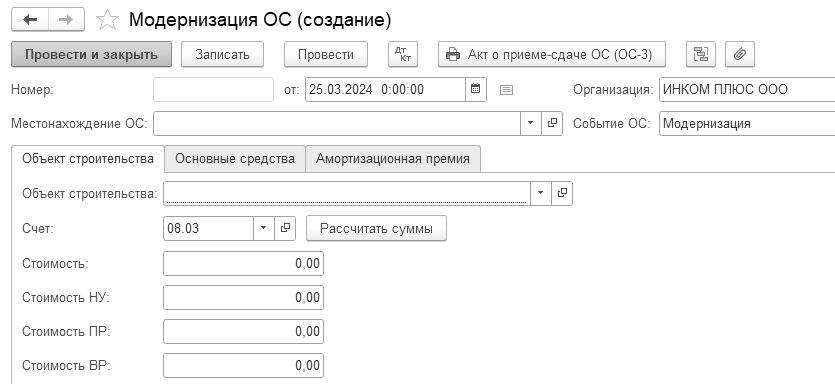
Task: Click the Стоимость НУ amount field
Action: (x=243, y=297)
